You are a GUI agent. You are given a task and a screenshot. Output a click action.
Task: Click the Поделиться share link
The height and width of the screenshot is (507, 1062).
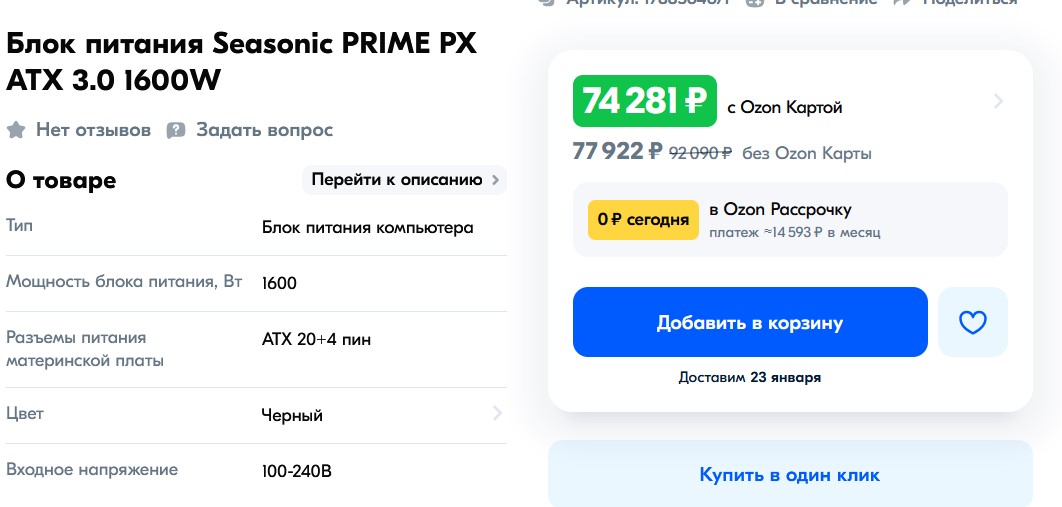tap(971, 2)
